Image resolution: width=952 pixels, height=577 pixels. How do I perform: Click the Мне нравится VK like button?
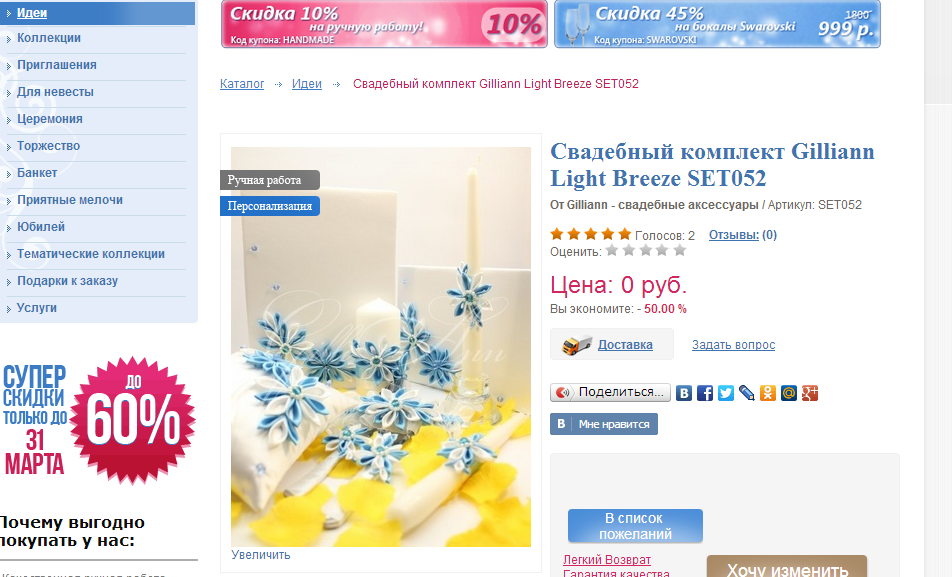coord(604,424)
